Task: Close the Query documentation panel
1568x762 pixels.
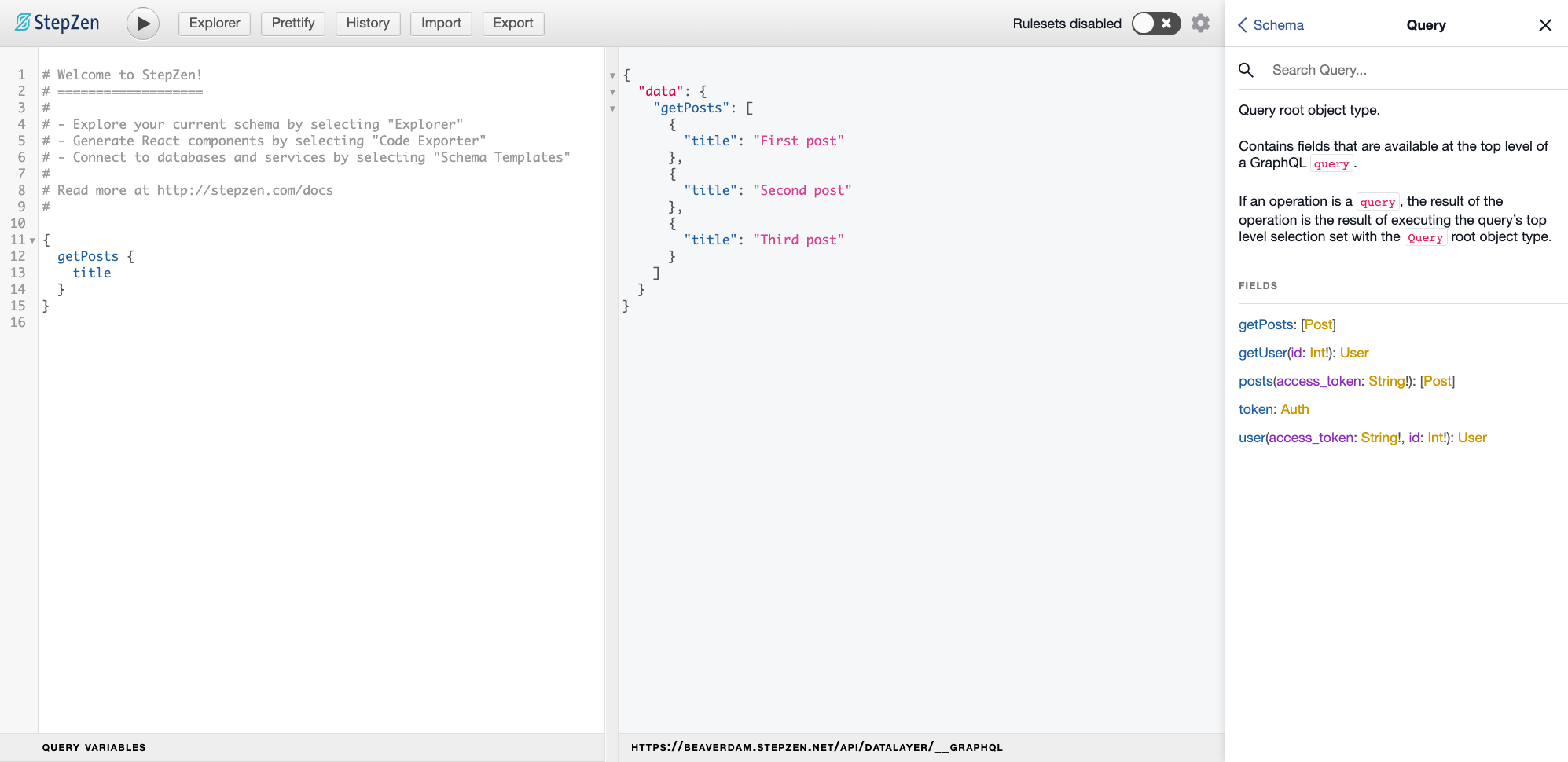Action: coord(1545,24)
